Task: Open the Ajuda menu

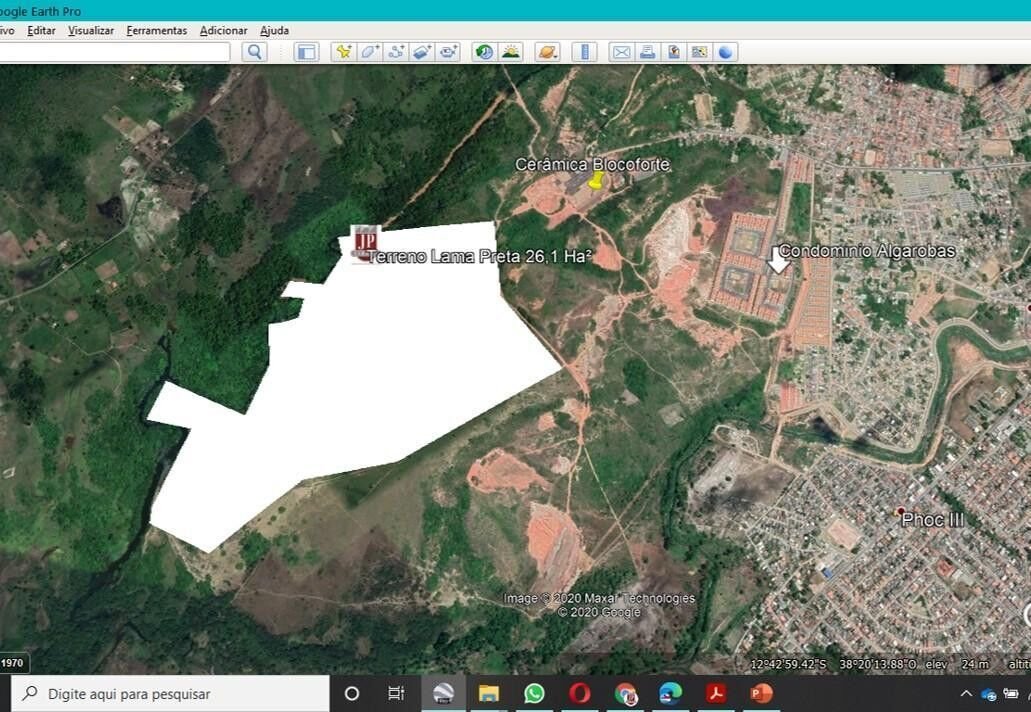Action: 274,30
